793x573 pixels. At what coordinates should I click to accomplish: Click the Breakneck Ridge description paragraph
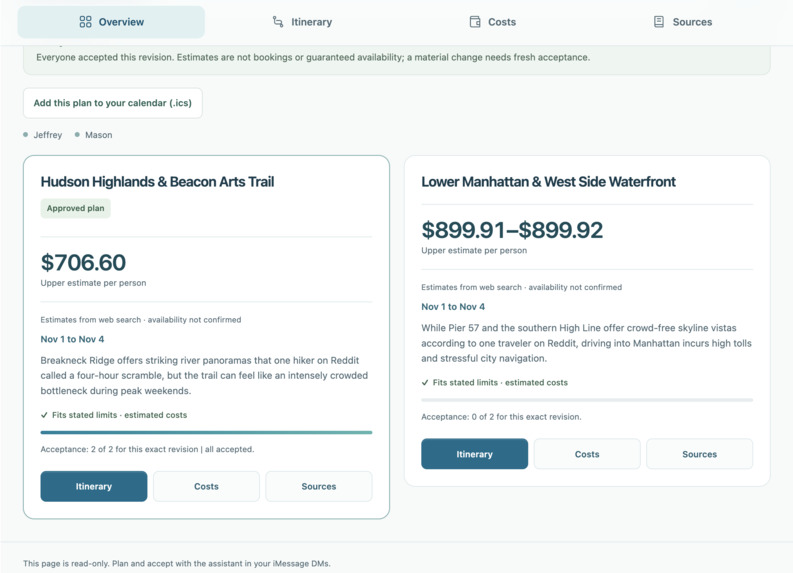click(204, 376)
